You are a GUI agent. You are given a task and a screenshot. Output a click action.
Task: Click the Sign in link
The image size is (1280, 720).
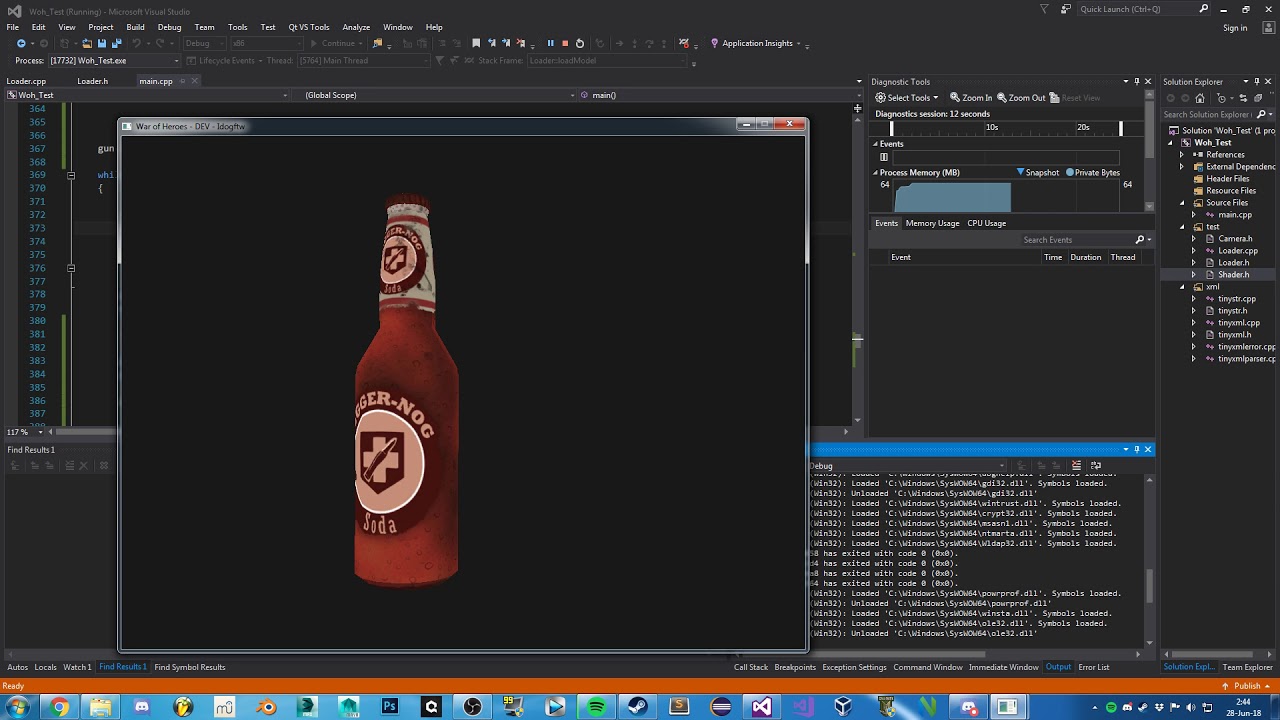(x=1235, y=28)
